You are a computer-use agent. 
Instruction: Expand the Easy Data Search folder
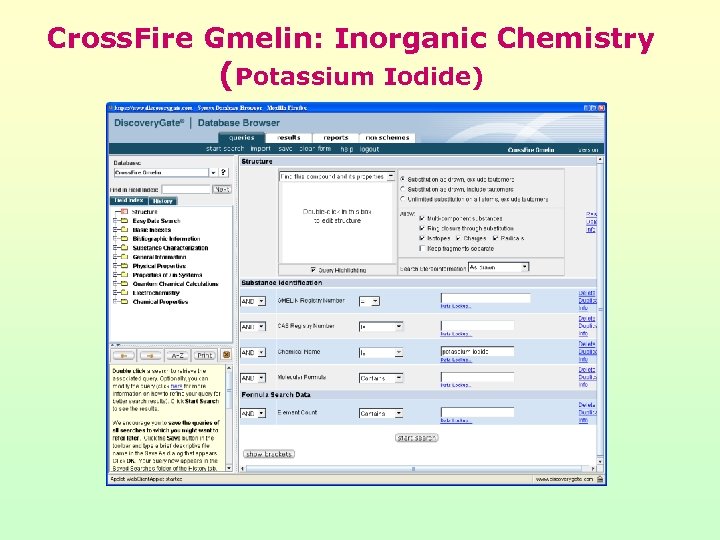pyautogui.click(x=115, y=221)
